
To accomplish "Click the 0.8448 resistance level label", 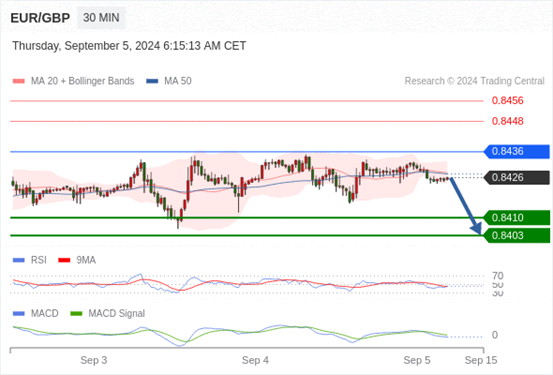I will 508,121.
